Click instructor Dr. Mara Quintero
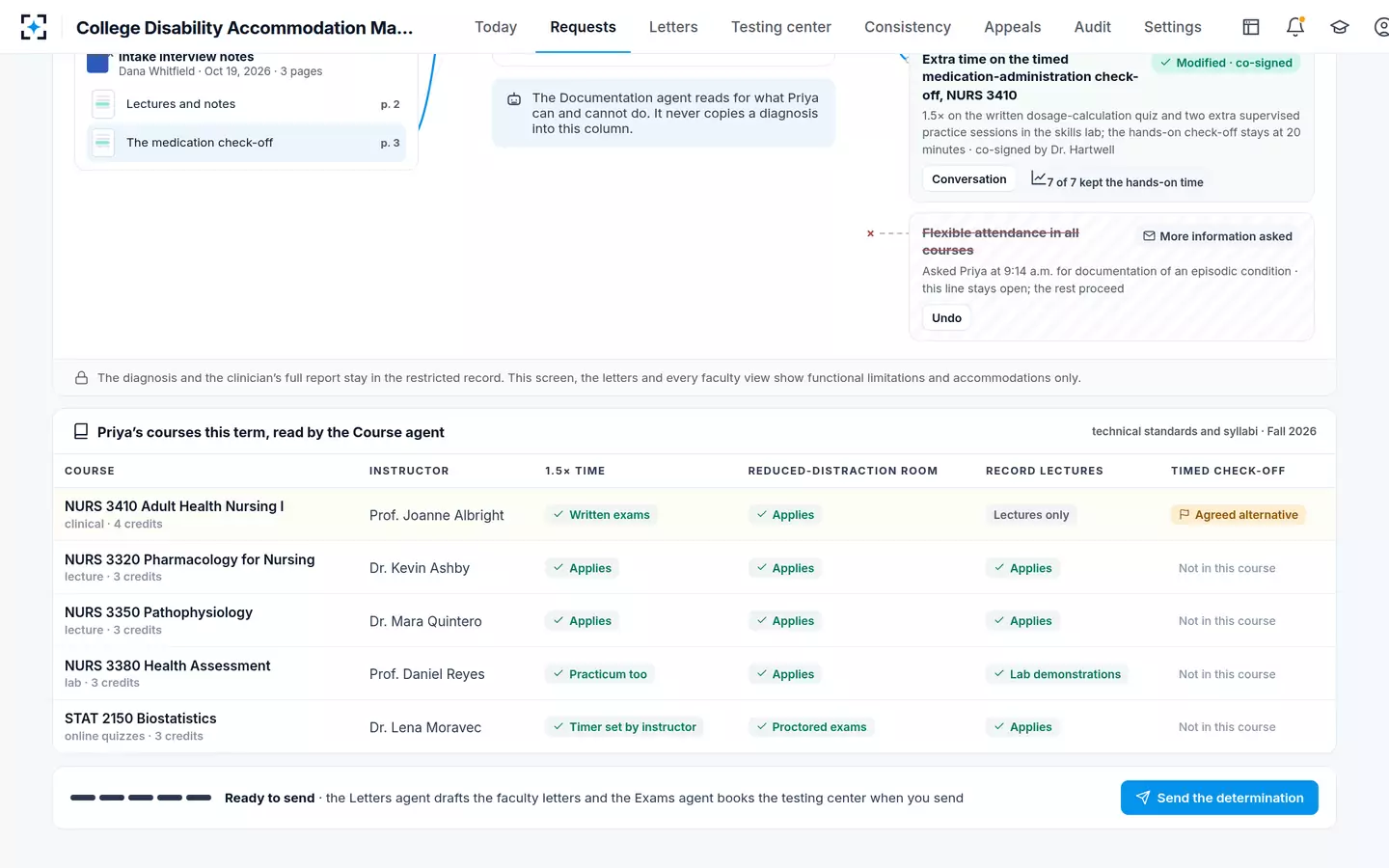1389x868 pixels. (425, 621)
